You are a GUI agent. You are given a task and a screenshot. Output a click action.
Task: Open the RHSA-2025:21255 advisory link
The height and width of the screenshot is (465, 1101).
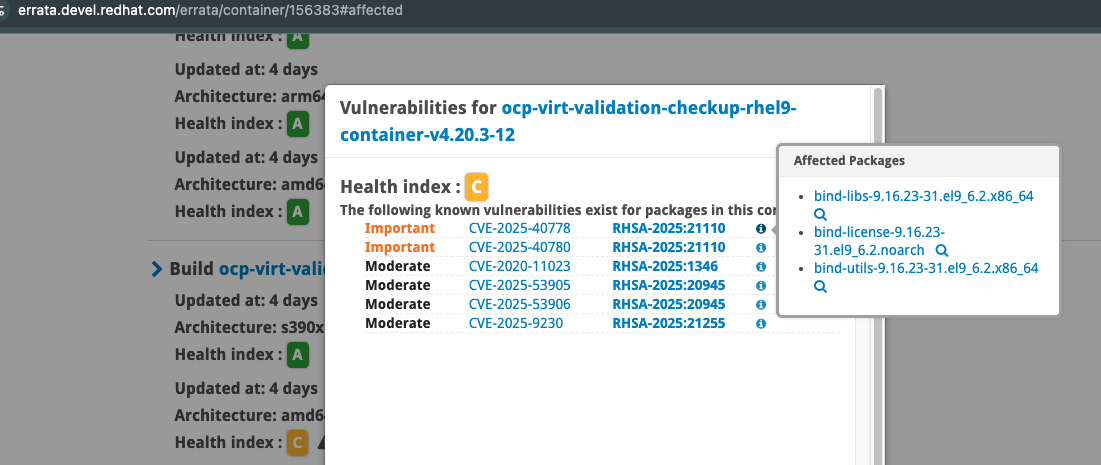point(669,324)
